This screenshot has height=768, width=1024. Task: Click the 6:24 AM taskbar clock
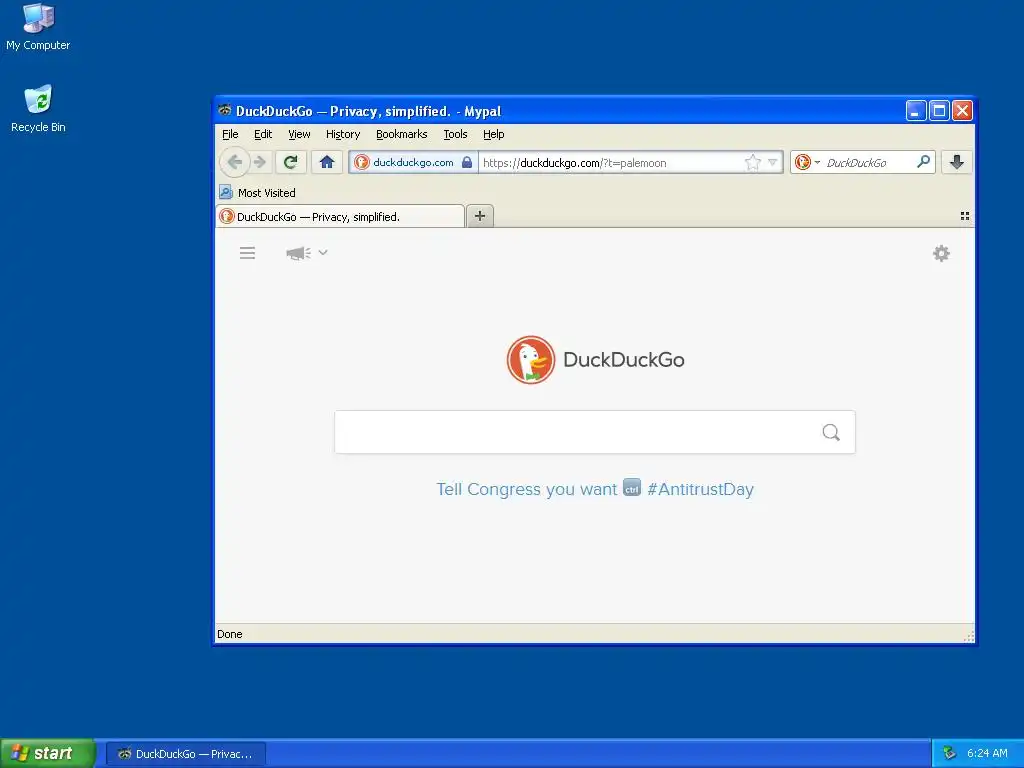point(987,754)
